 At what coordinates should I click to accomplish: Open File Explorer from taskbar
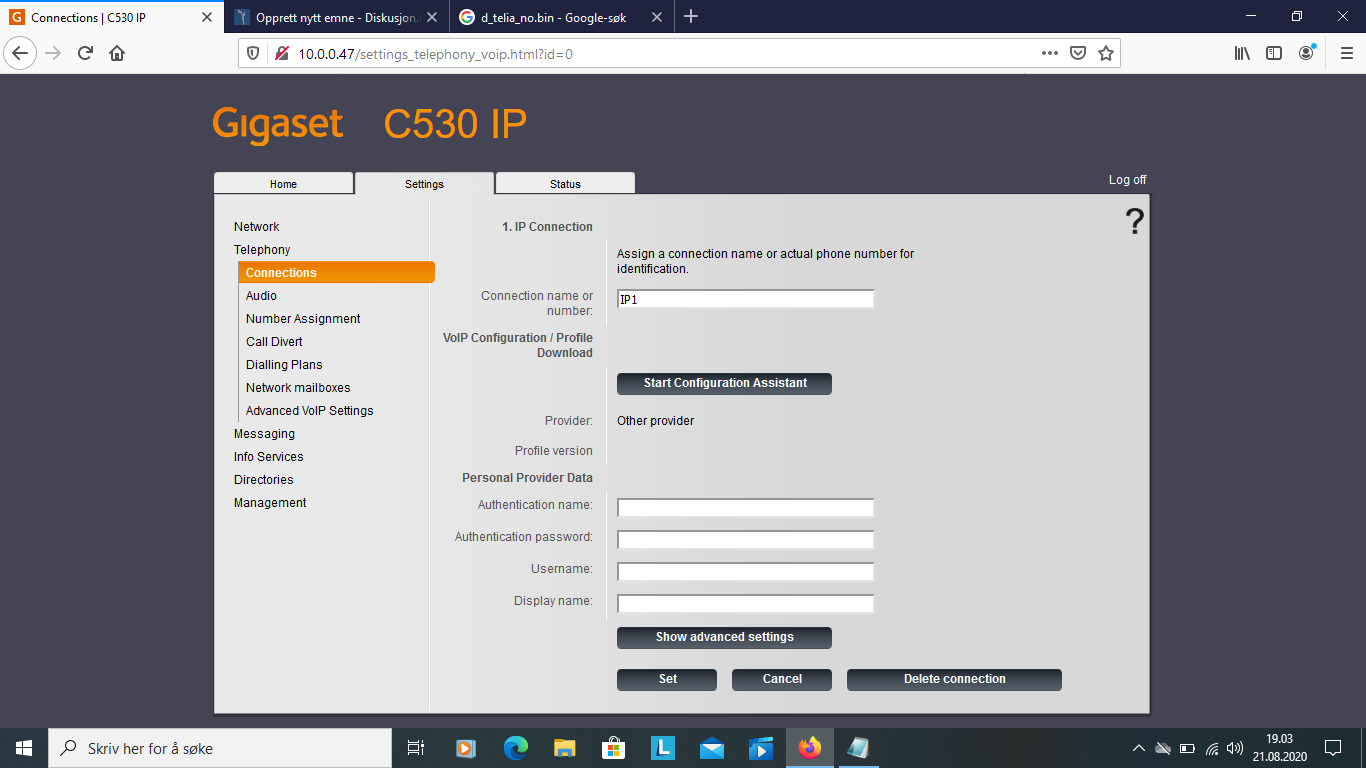[x=565, y=748]
